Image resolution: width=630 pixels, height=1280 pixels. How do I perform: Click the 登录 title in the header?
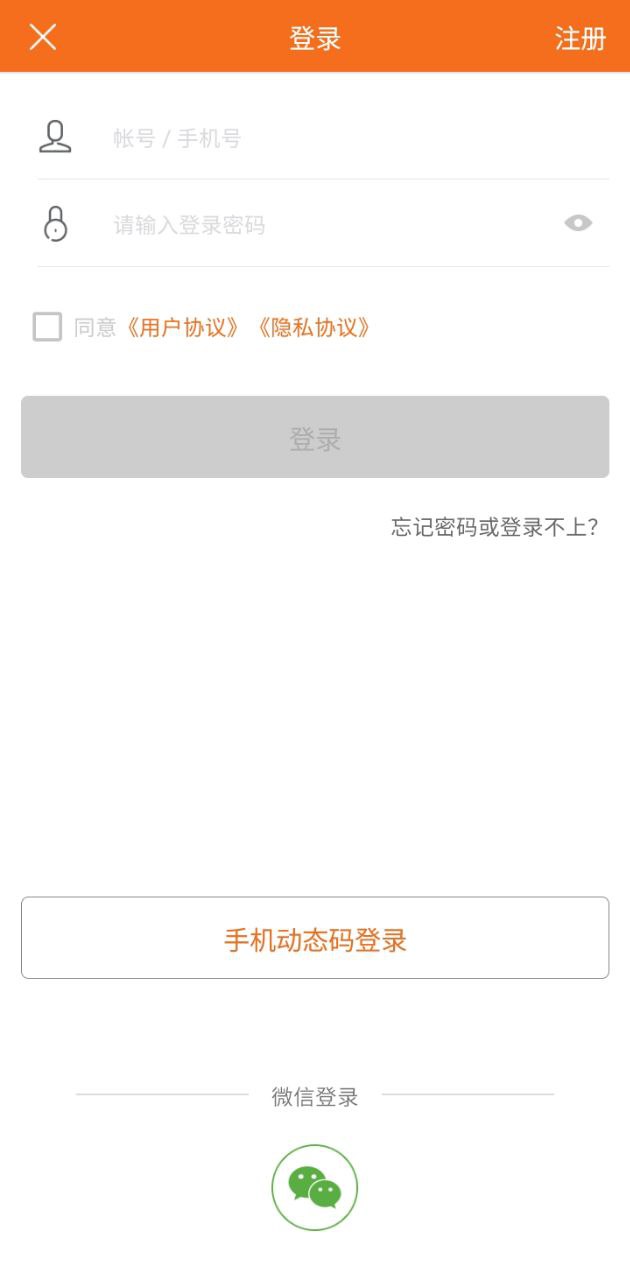(x=315, y=38)
